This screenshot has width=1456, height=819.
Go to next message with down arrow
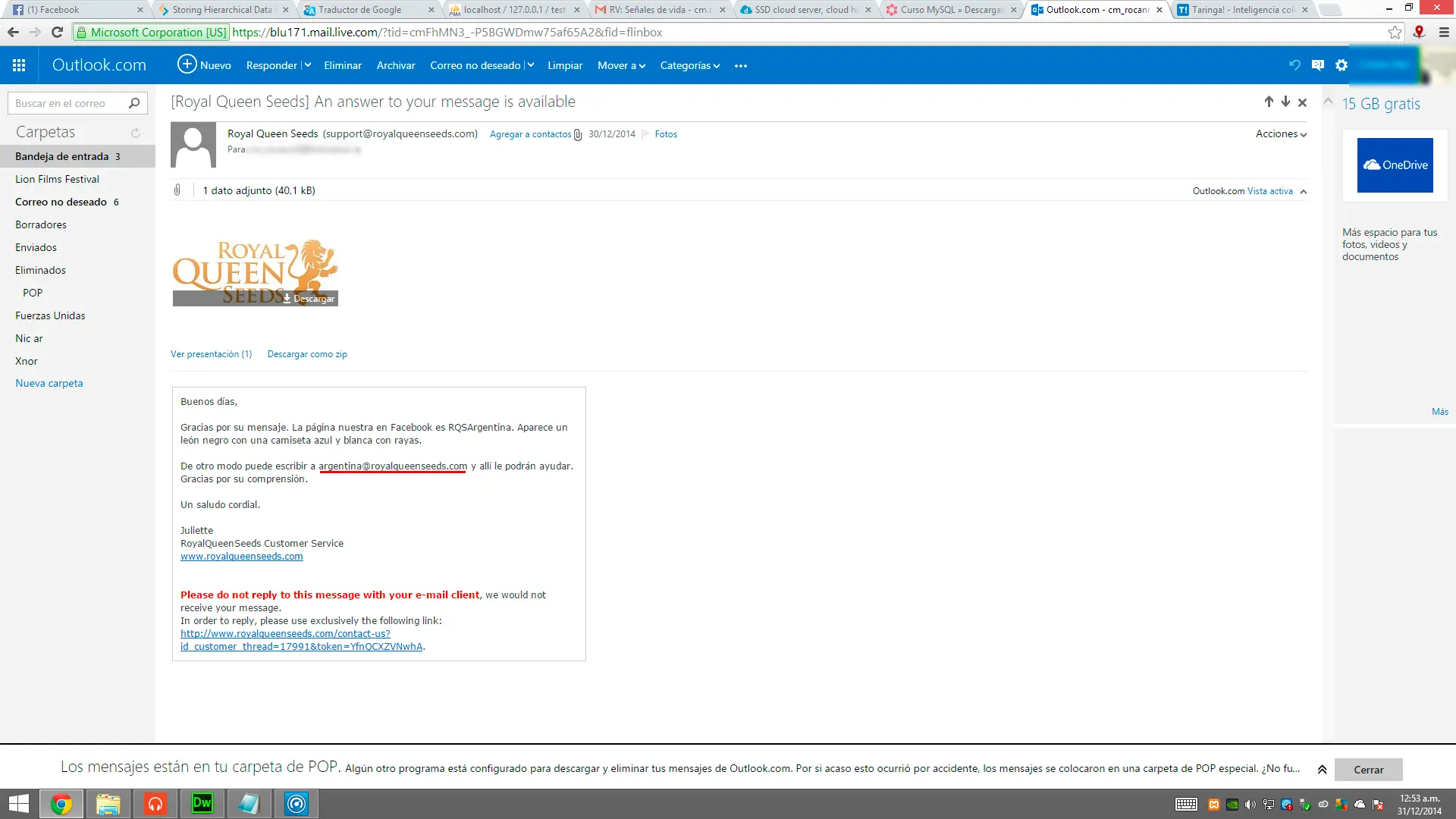coord(1285,102)
